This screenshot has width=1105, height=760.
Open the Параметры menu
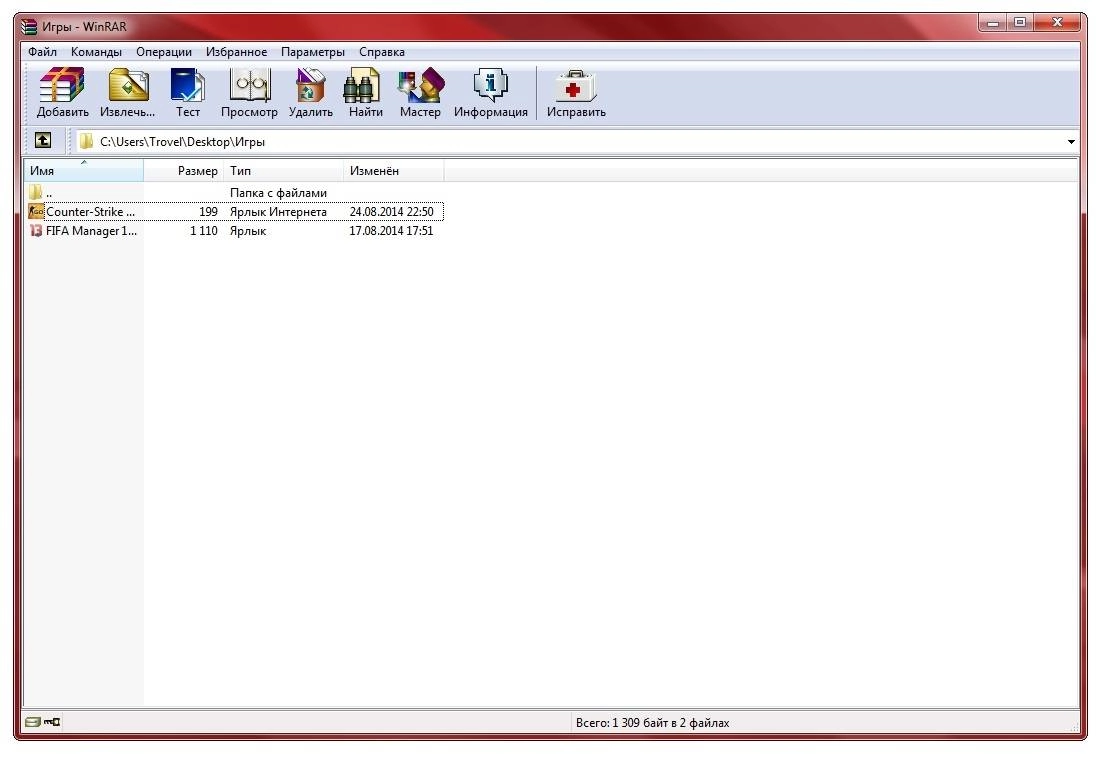312,51
